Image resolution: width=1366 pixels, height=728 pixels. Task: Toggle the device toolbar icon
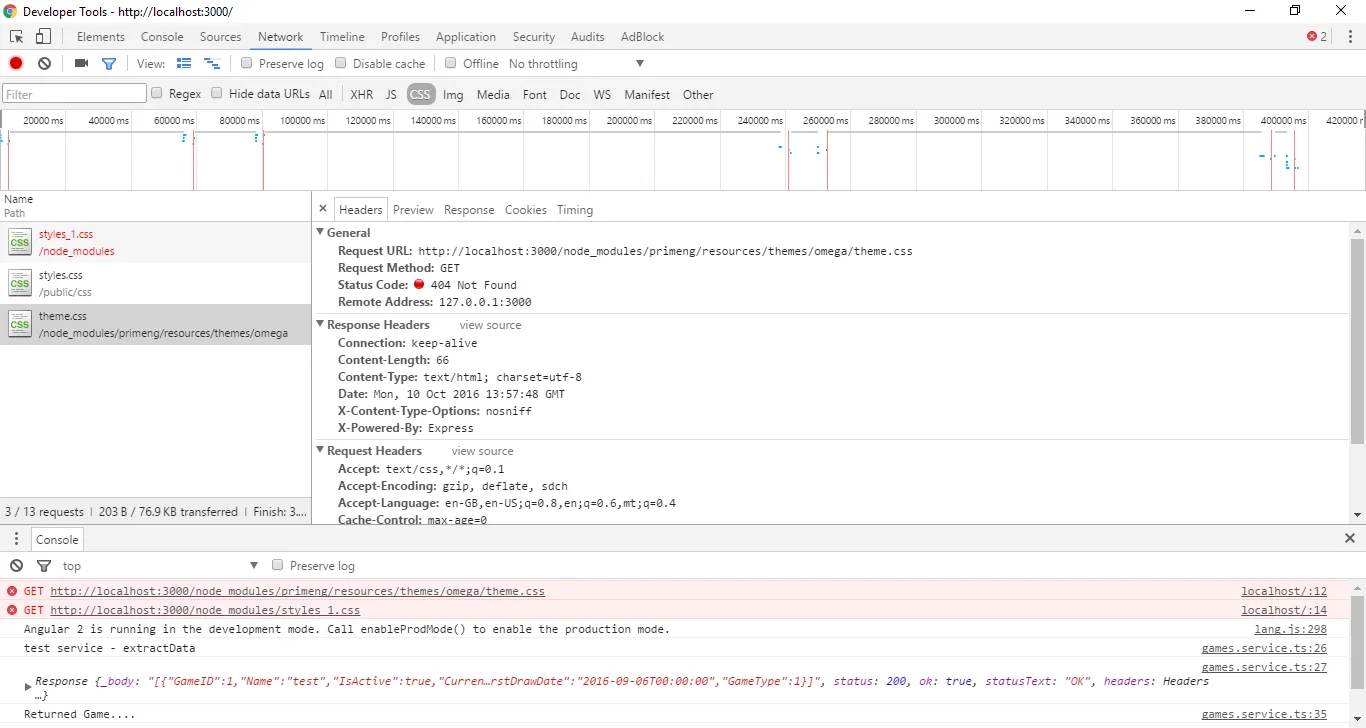click(x=43, y=37)
